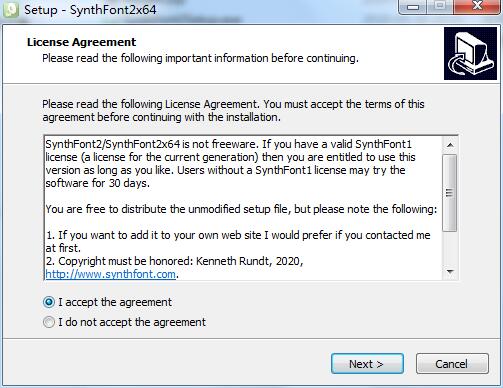This screenshot has height=388, width=503.
Task: Close the Setup window with the X
Action: 477,7
